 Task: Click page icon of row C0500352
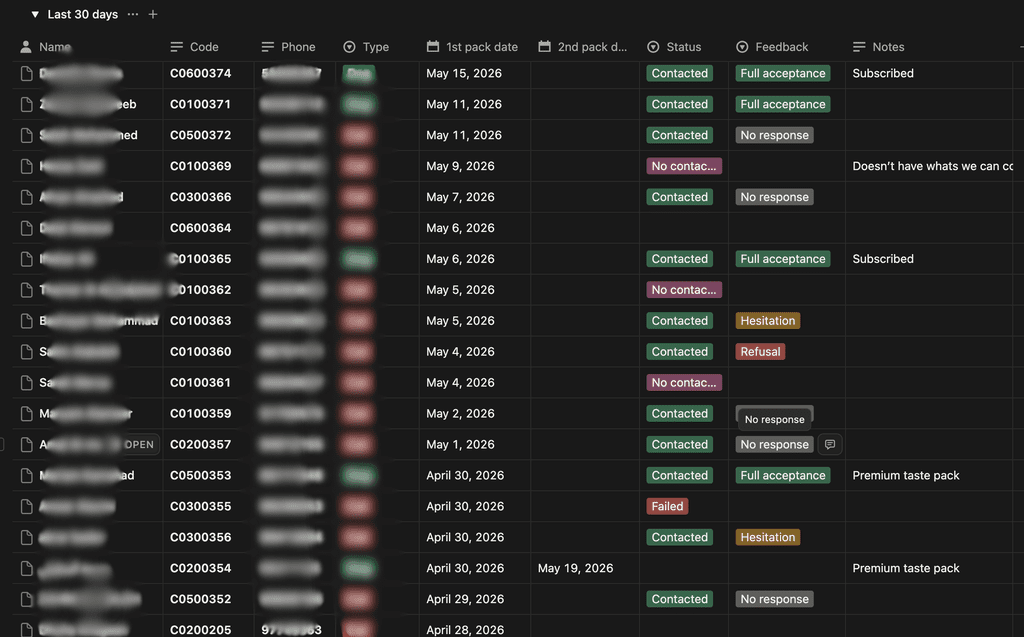tap(26, 599)
